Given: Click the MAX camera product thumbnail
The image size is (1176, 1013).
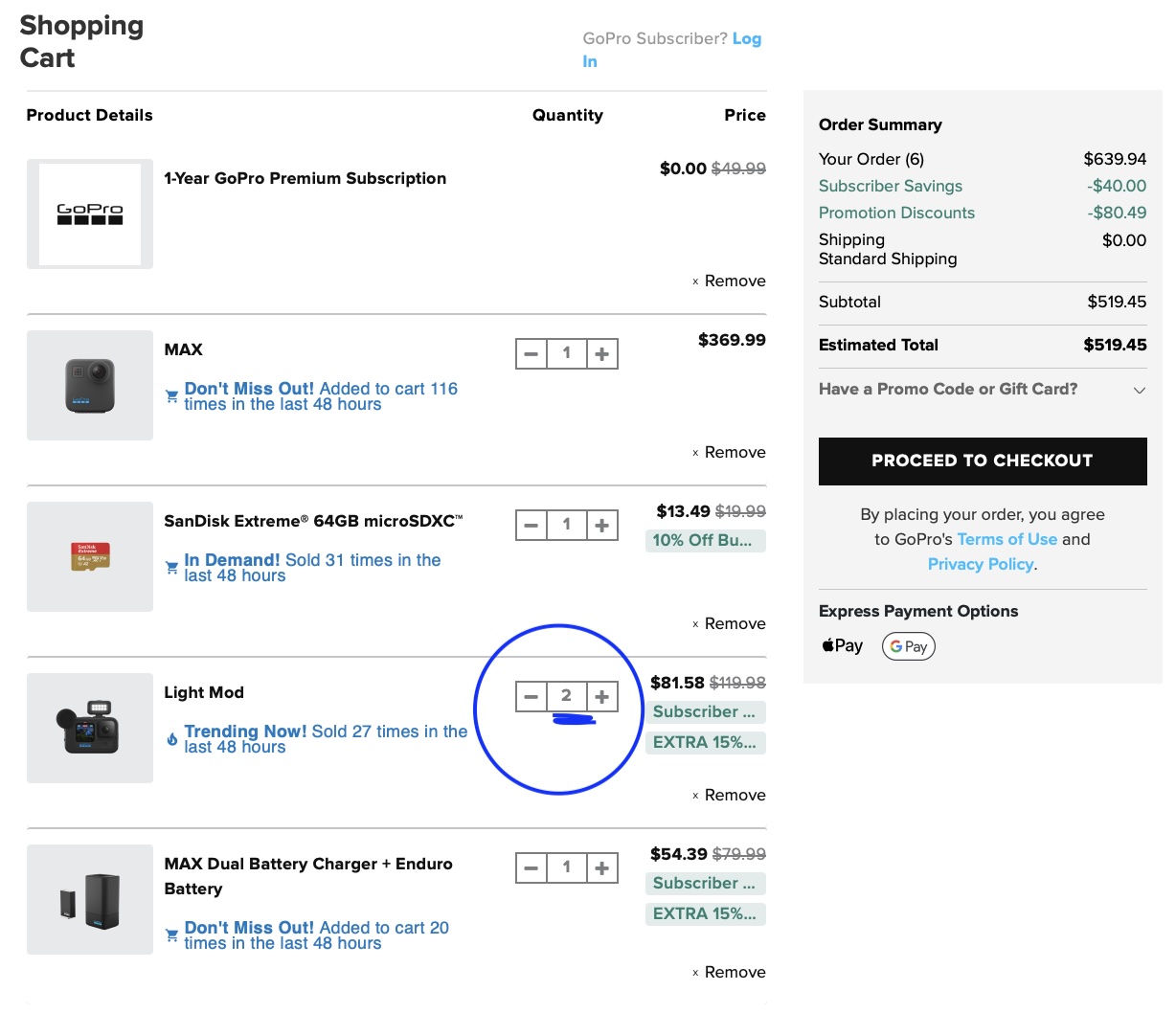Looking at the screenshot, I should (x=90, y=386).
